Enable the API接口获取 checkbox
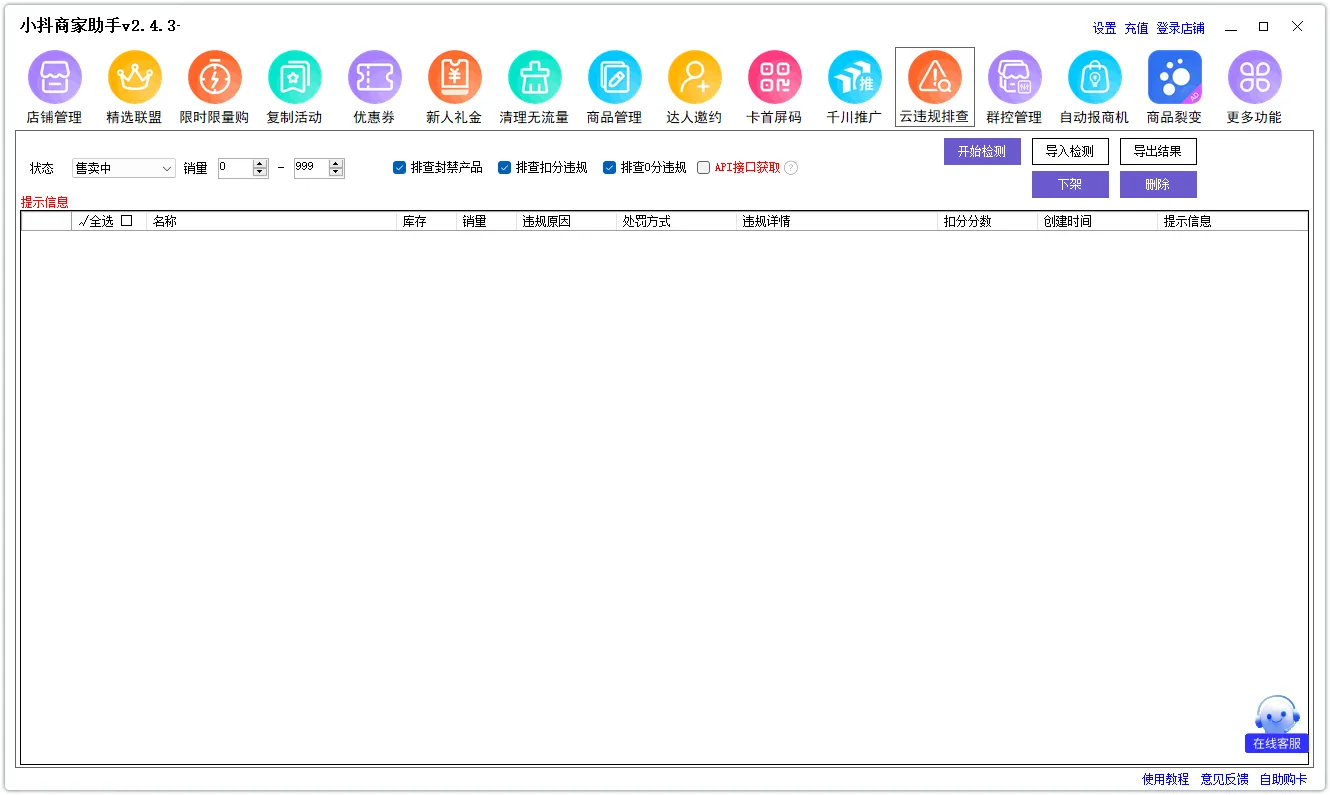This screenshot has width=1330, height=795. pyautogui.click(x=704, y=168)
